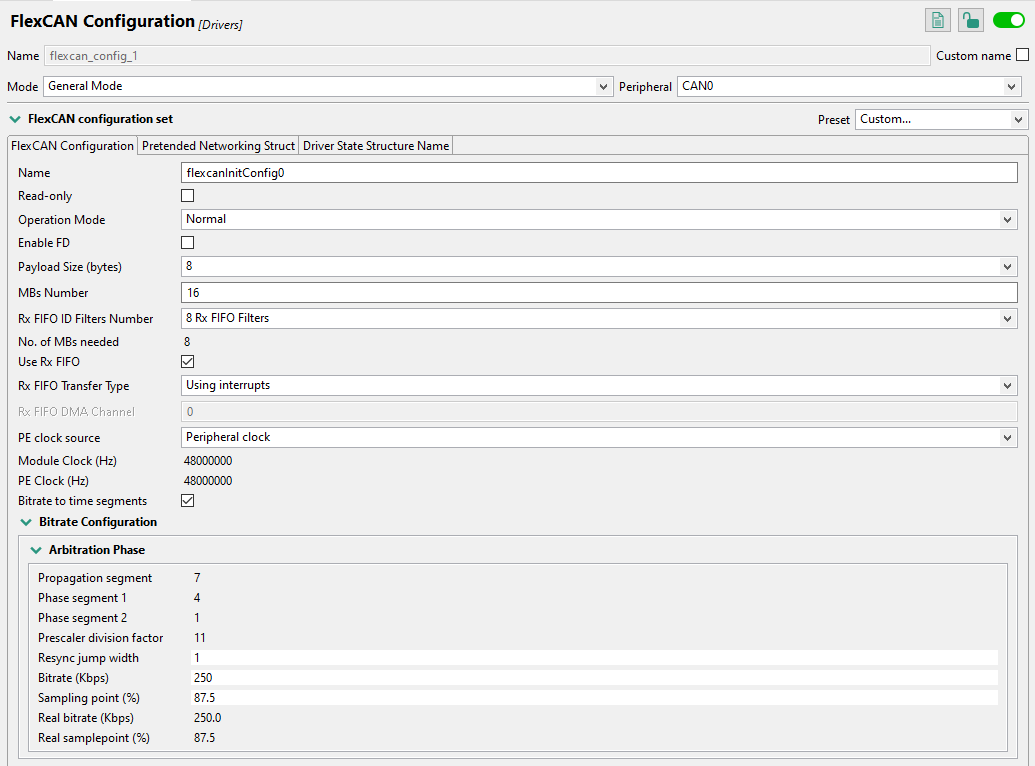Screen dimensions: 1035x766
Task: Open the Mode dropdown
Action: tap(328, 87)
